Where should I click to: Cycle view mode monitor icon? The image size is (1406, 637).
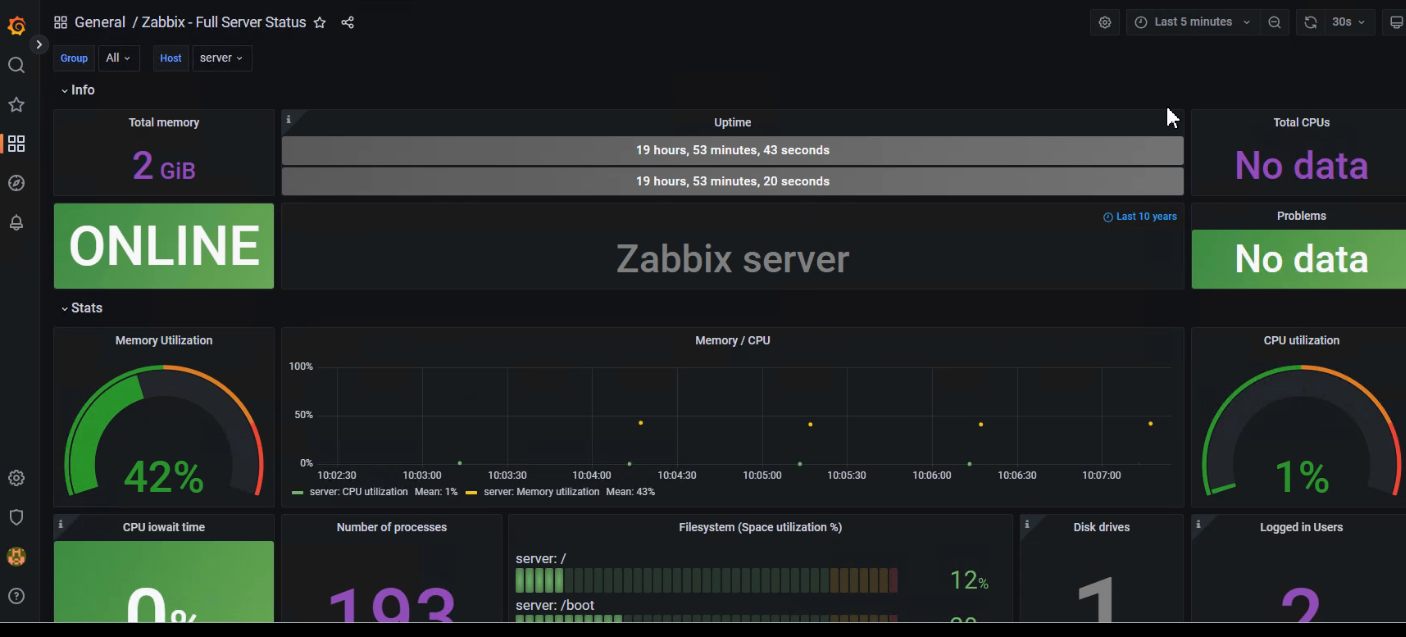[x=1396, y=22]
